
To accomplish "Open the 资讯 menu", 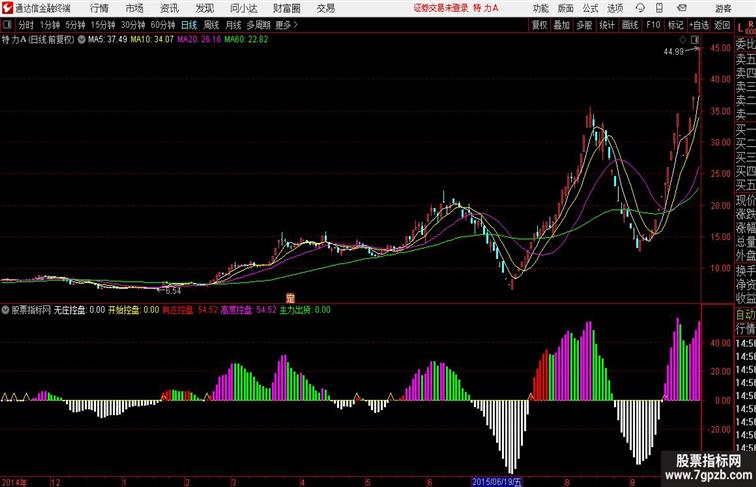I will [169, 8].
